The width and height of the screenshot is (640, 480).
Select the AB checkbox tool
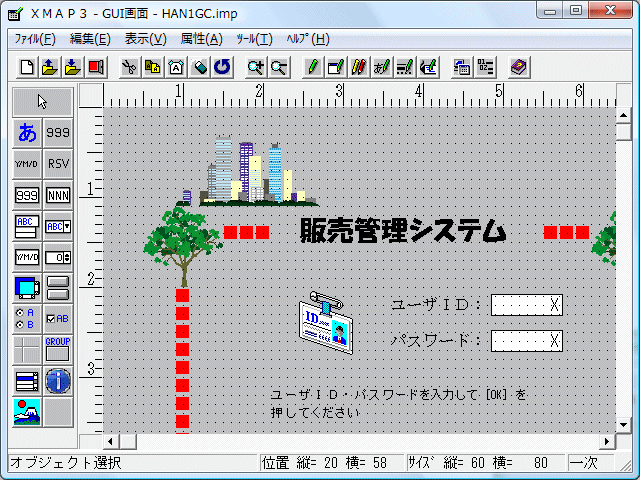point(58,319)
